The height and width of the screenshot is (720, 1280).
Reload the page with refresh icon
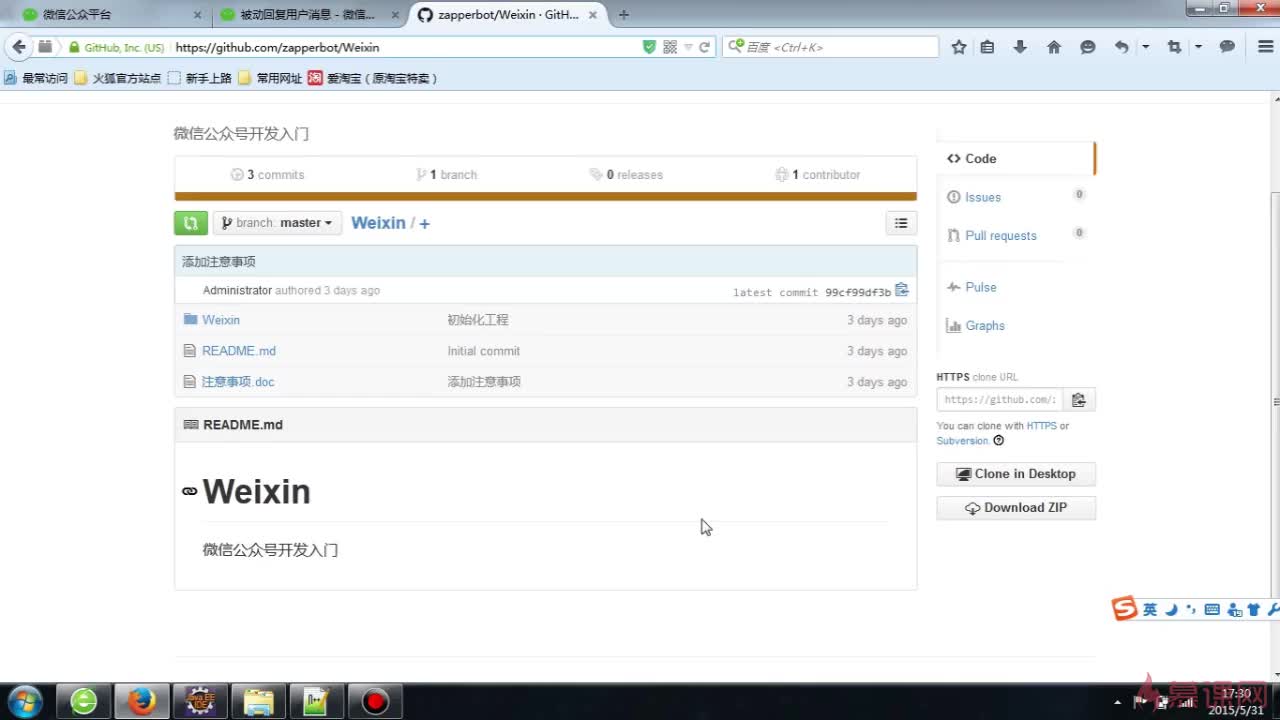704,47
